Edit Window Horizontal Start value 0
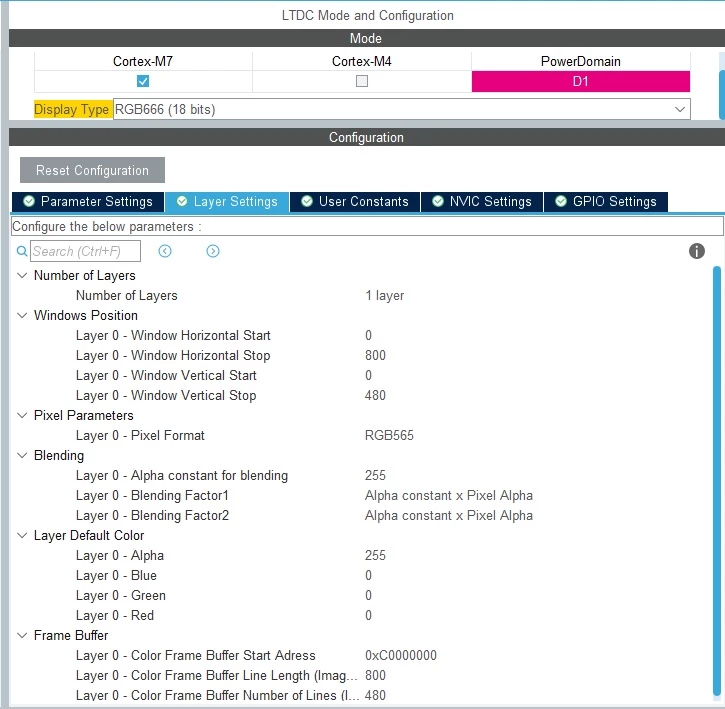 click(x=369, y=335)
